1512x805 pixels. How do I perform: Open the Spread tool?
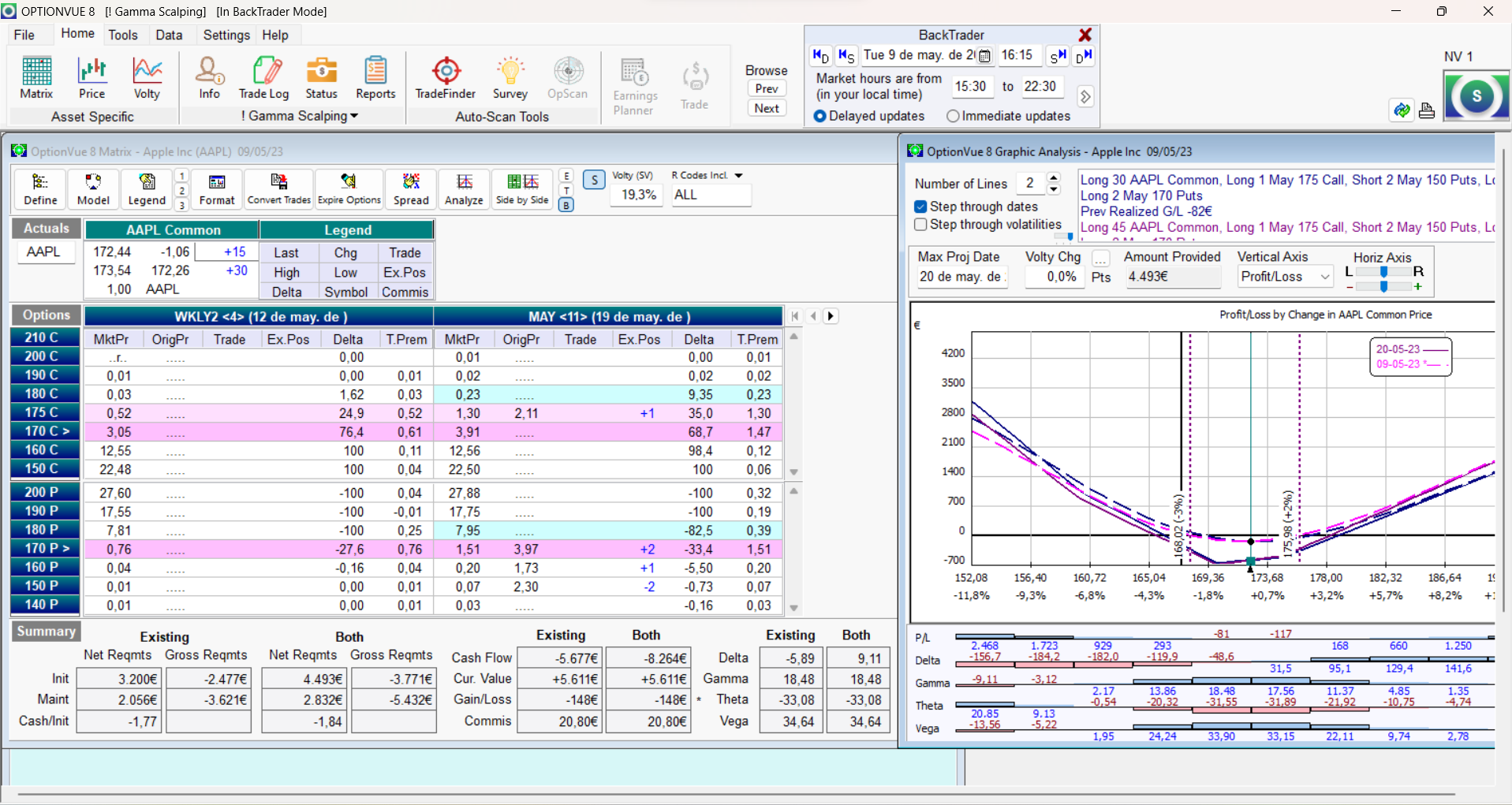pos(411,189)
